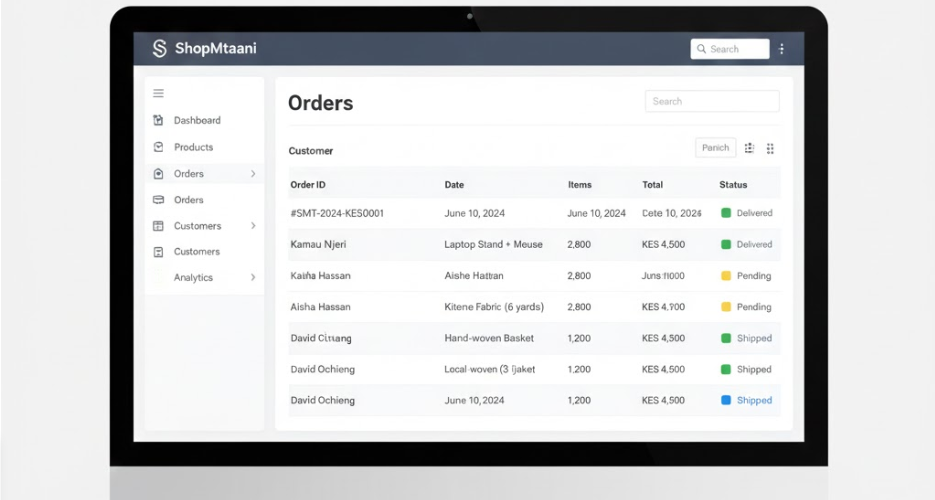Open Customers item without chevron

pyautogui.click(x=197, y=251)
